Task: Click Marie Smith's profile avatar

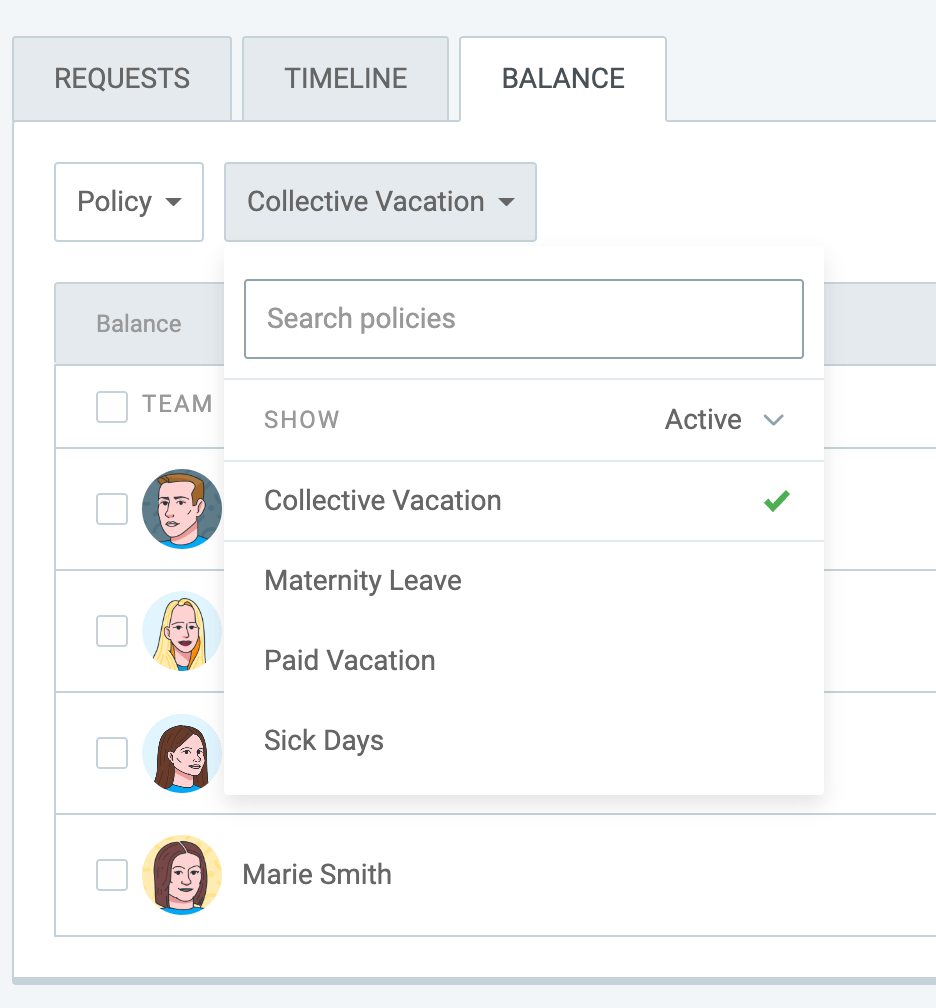Action: click(x=182, y=875)
